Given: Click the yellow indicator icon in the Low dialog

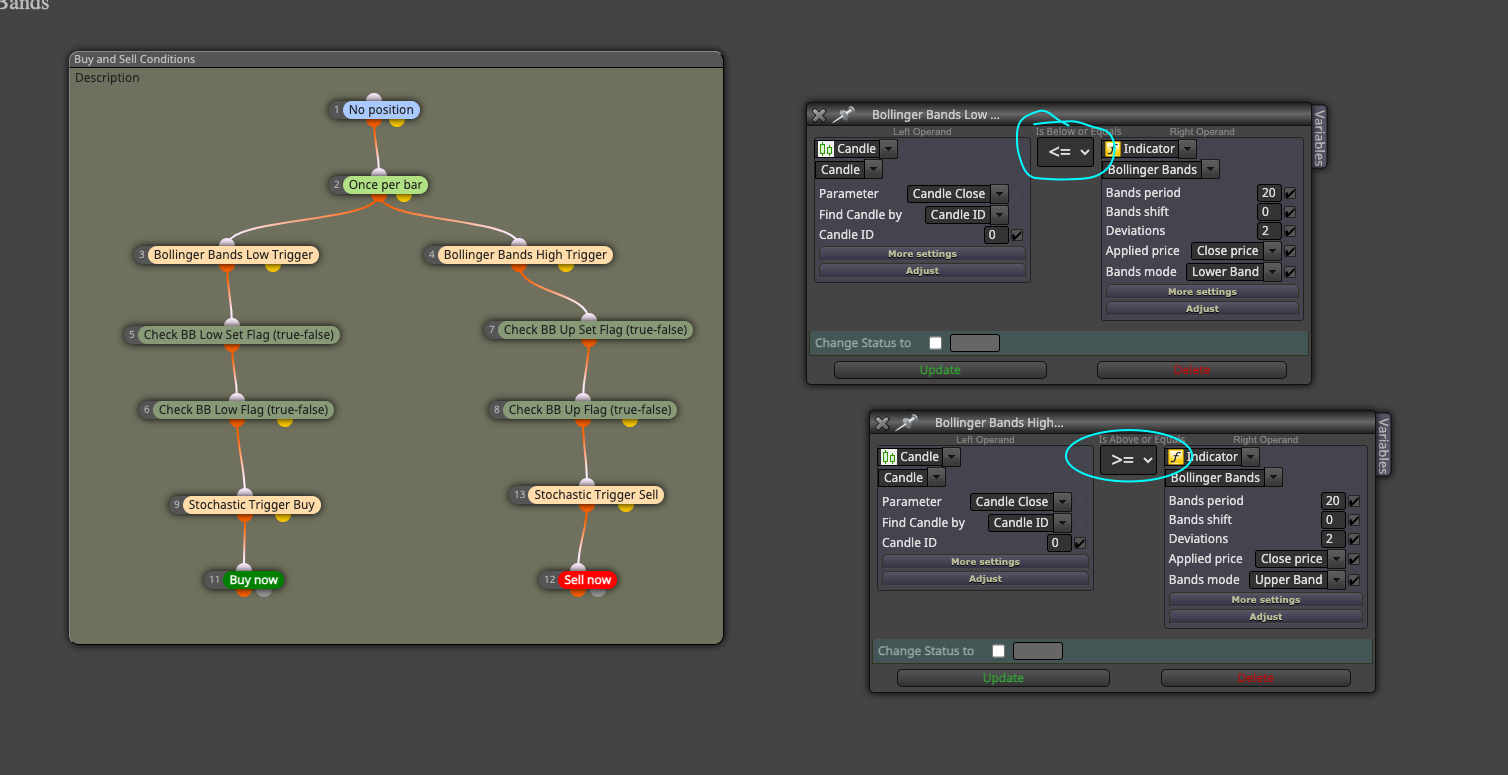Looking at the screenshot, I should pyautogui.click(x=1112, y=149).
